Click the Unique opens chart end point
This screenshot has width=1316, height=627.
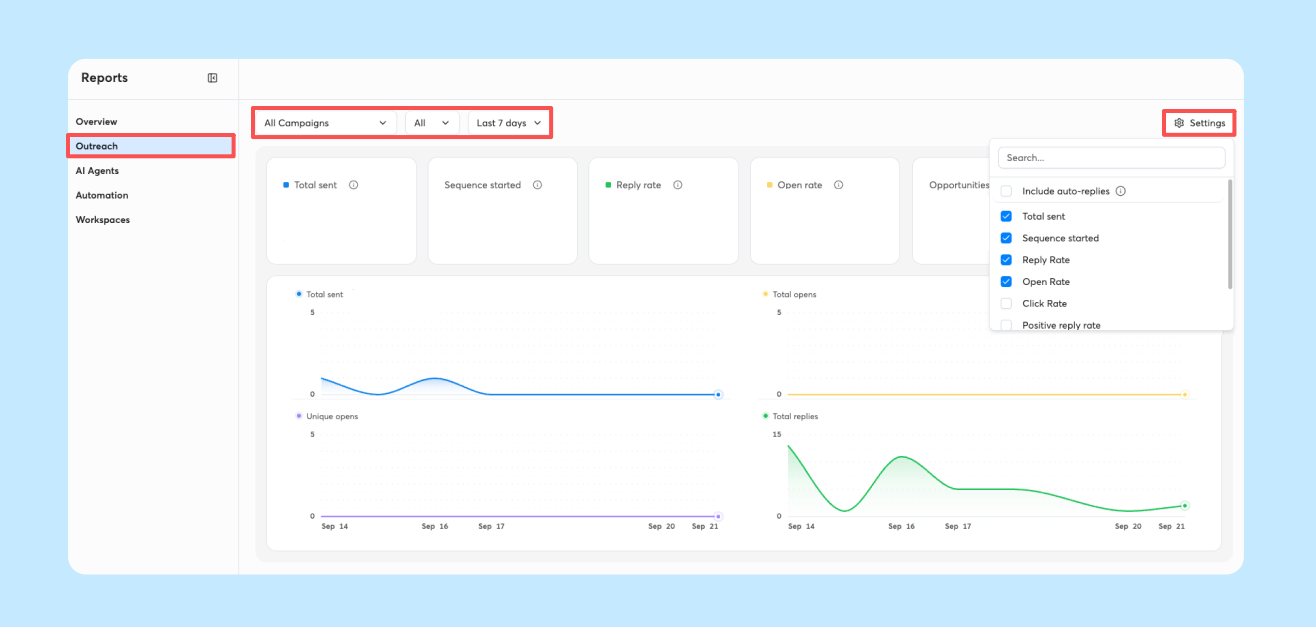[718, 517]
